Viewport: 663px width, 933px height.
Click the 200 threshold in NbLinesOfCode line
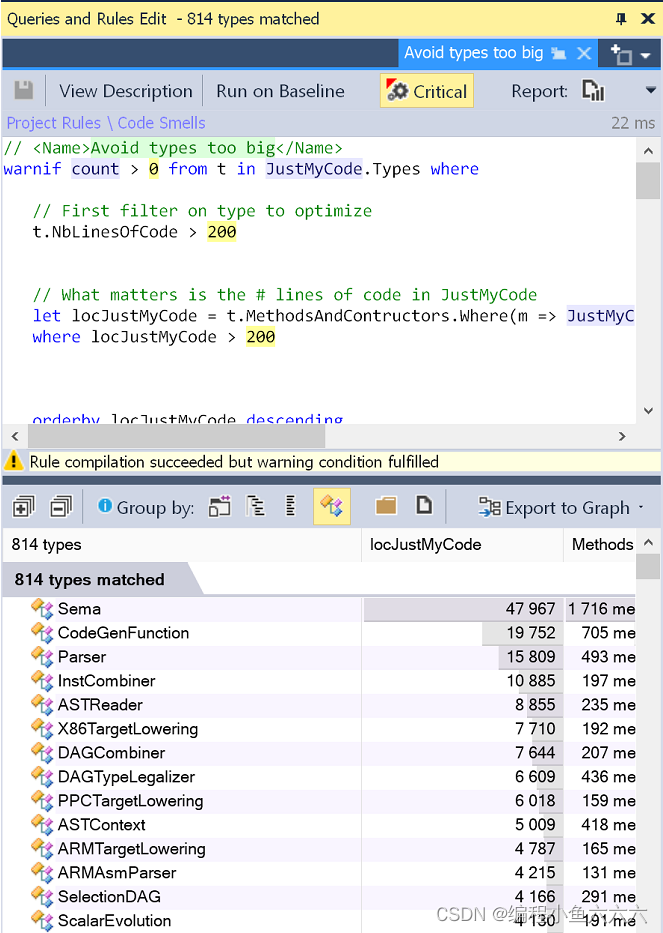click(222, 232)
